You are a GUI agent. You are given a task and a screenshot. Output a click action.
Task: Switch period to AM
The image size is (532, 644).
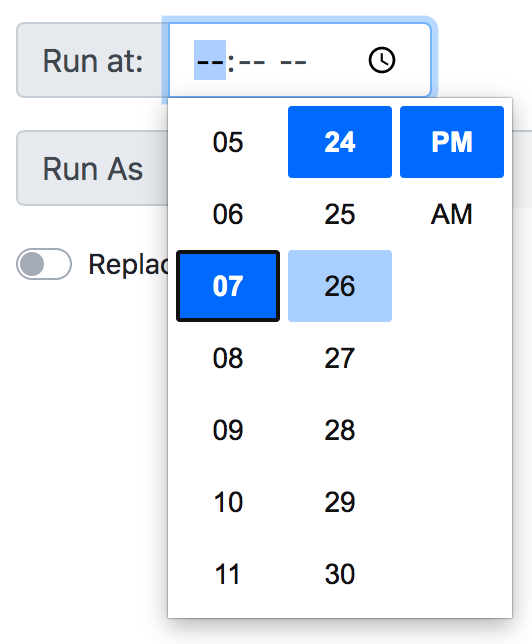tap(452, 214)
